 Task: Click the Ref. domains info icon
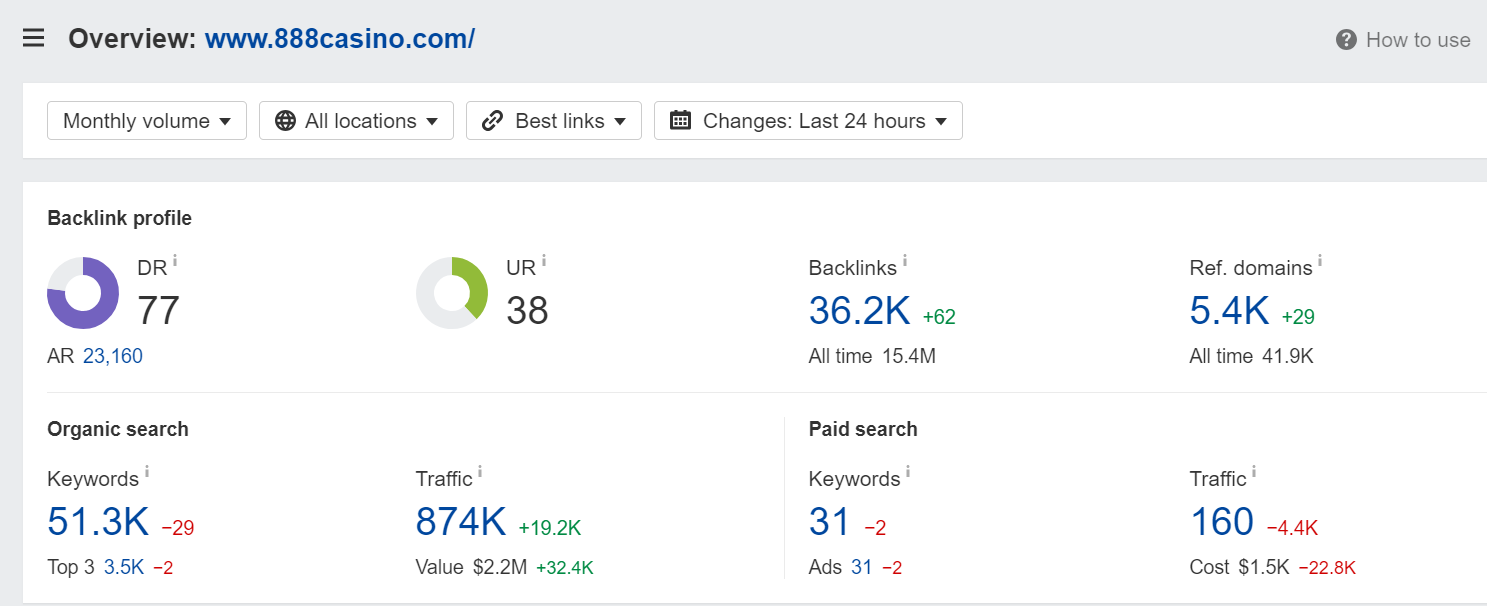(x=1320, y=261)
